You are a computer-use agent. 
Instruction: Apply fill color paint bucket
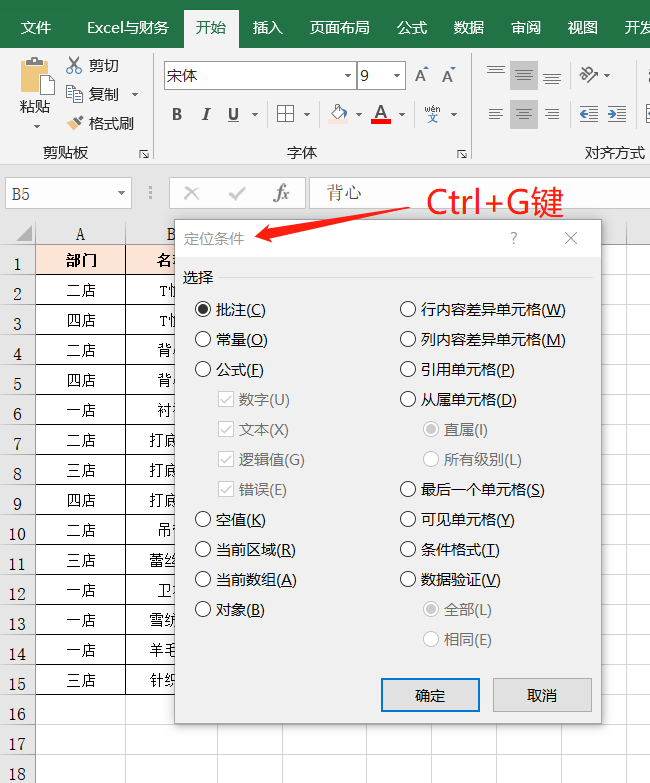(x=338, y=114)
